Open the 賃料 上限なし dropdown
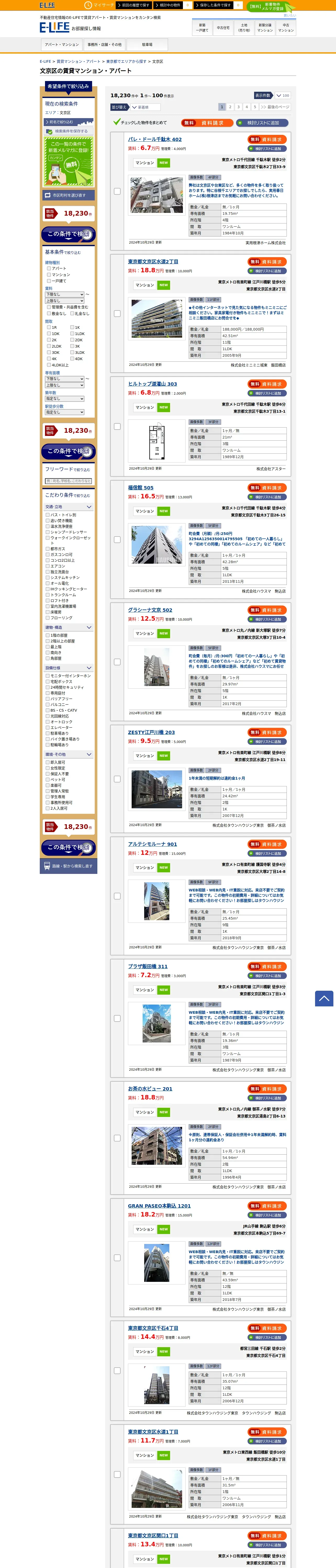The width and height of the screenshot is (336, 1568). click(x=65, y=301)
